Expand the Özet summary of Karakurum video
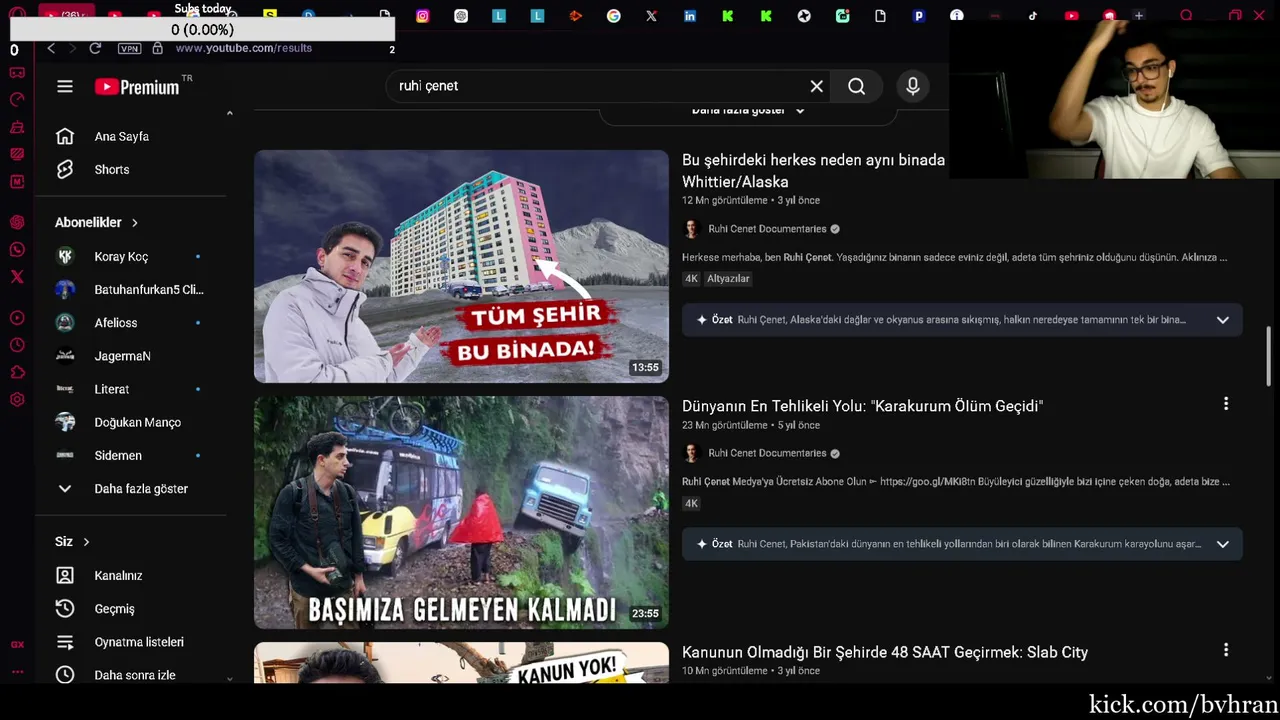Screen dimensions: 1280x720 pyautogui.click(x=1222, y=544)
